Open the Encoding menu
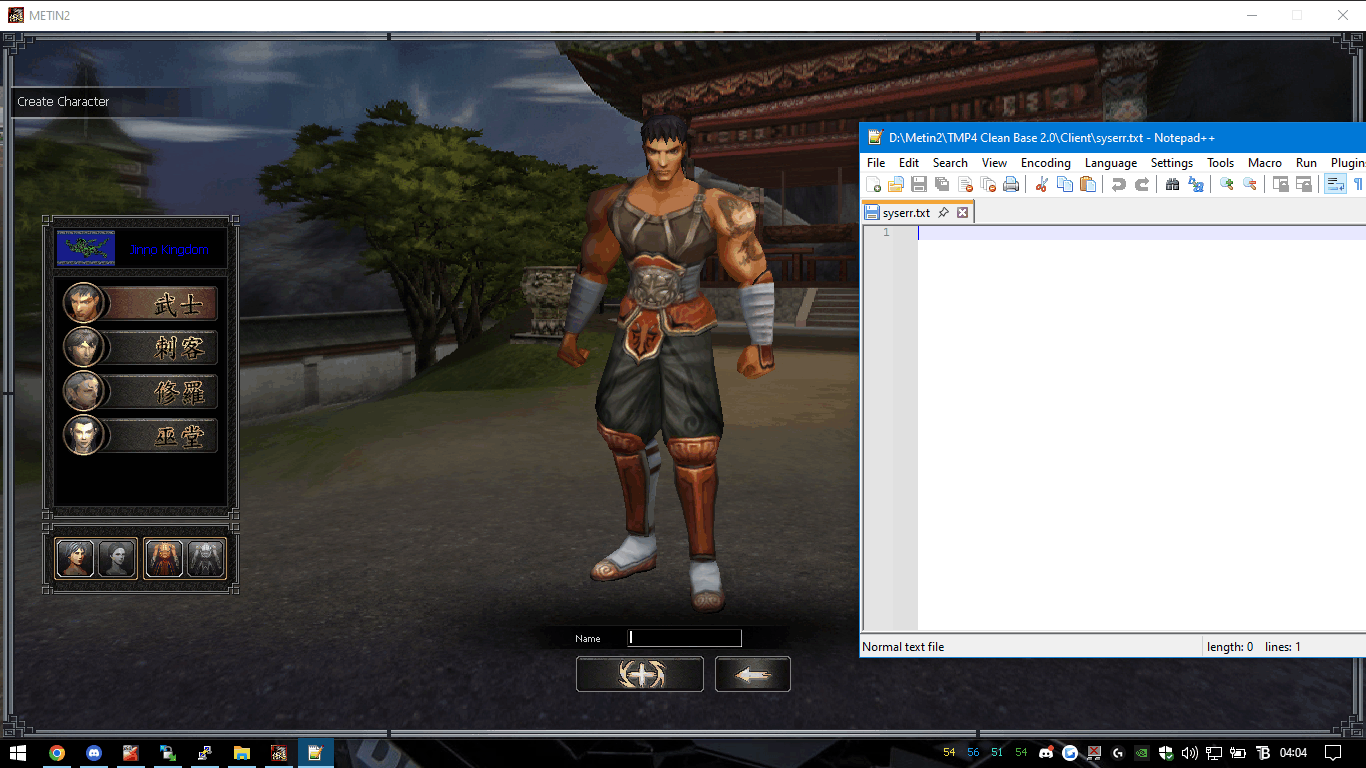 (x=1045, y=163)
